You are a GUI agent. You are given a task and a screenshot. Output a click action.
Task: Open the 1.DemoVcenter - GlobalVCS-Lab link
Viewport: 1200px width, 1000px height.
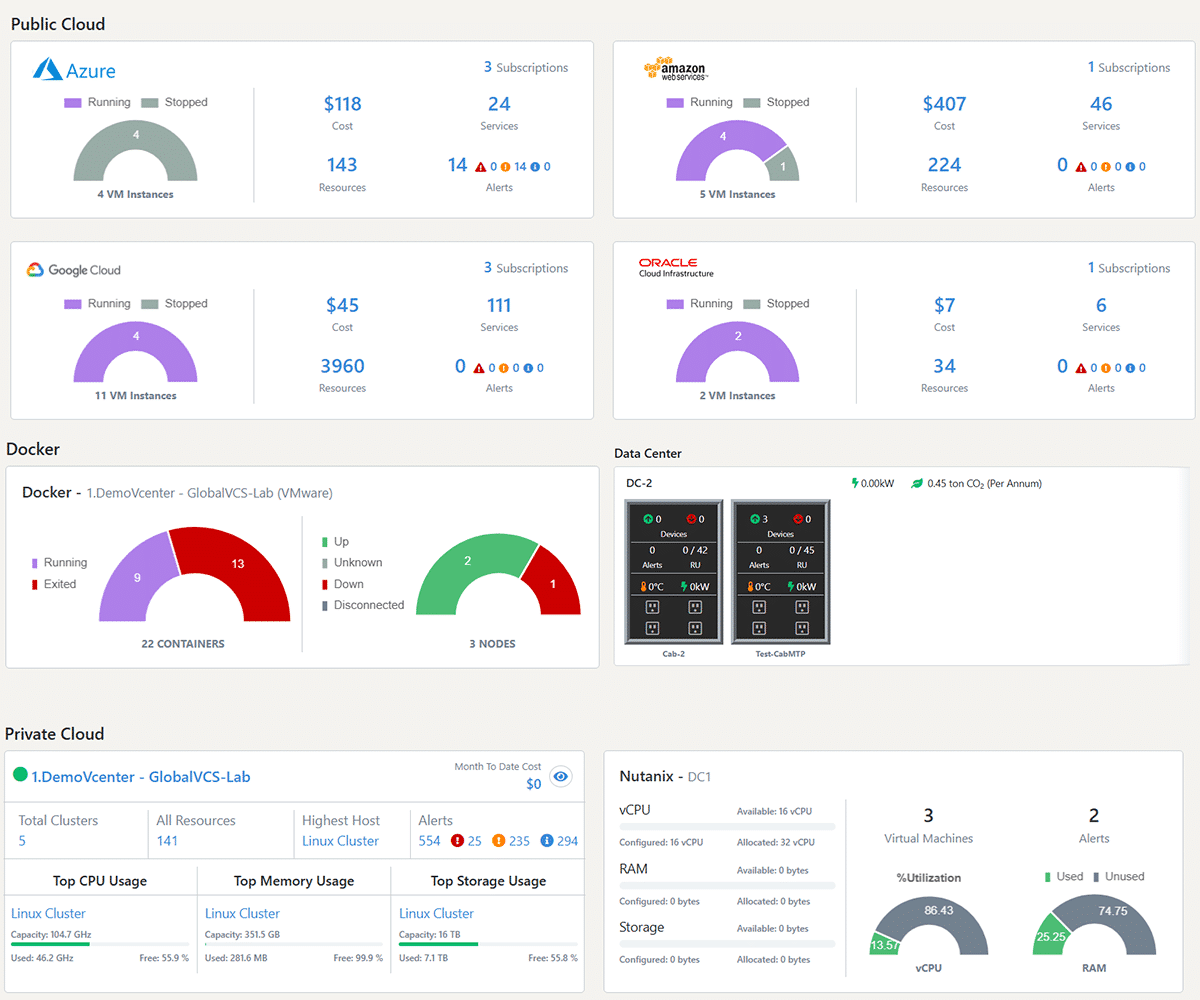coord(141,776)
